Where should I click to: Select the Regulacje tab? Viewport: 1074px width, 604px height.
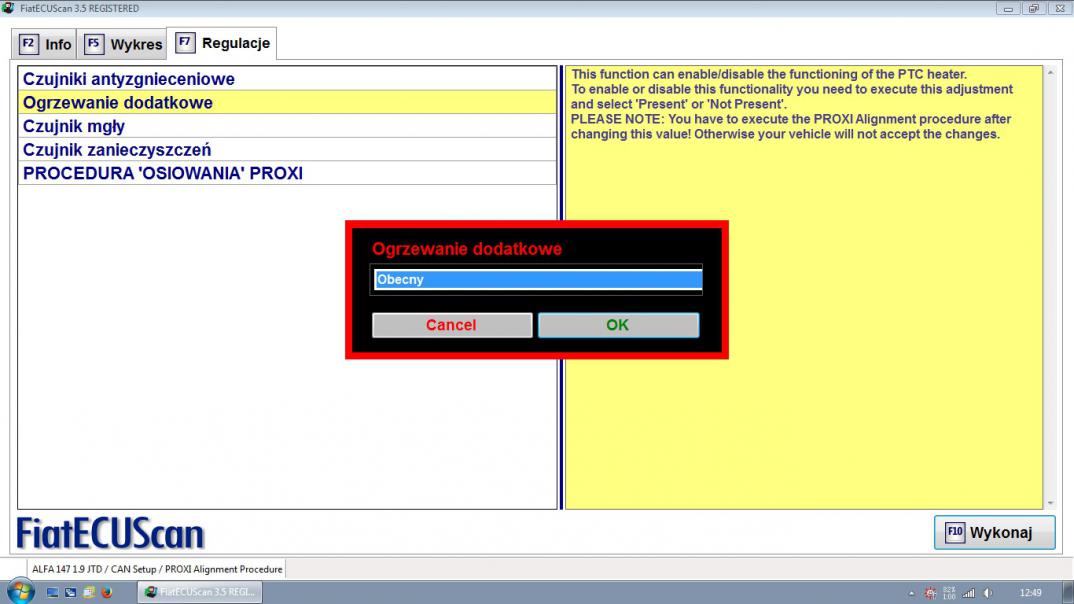223,43
